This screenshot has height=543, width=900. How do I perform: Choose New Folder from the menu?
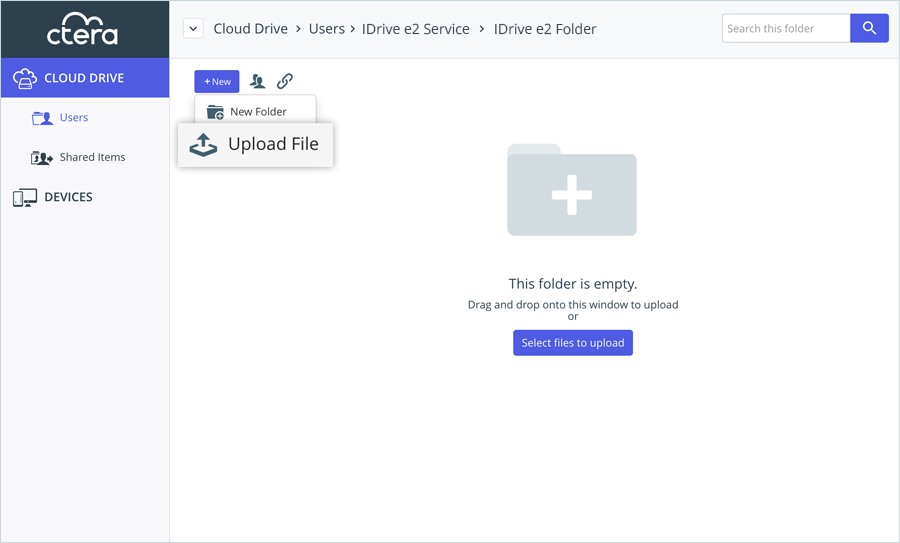[x=257, y=112]
